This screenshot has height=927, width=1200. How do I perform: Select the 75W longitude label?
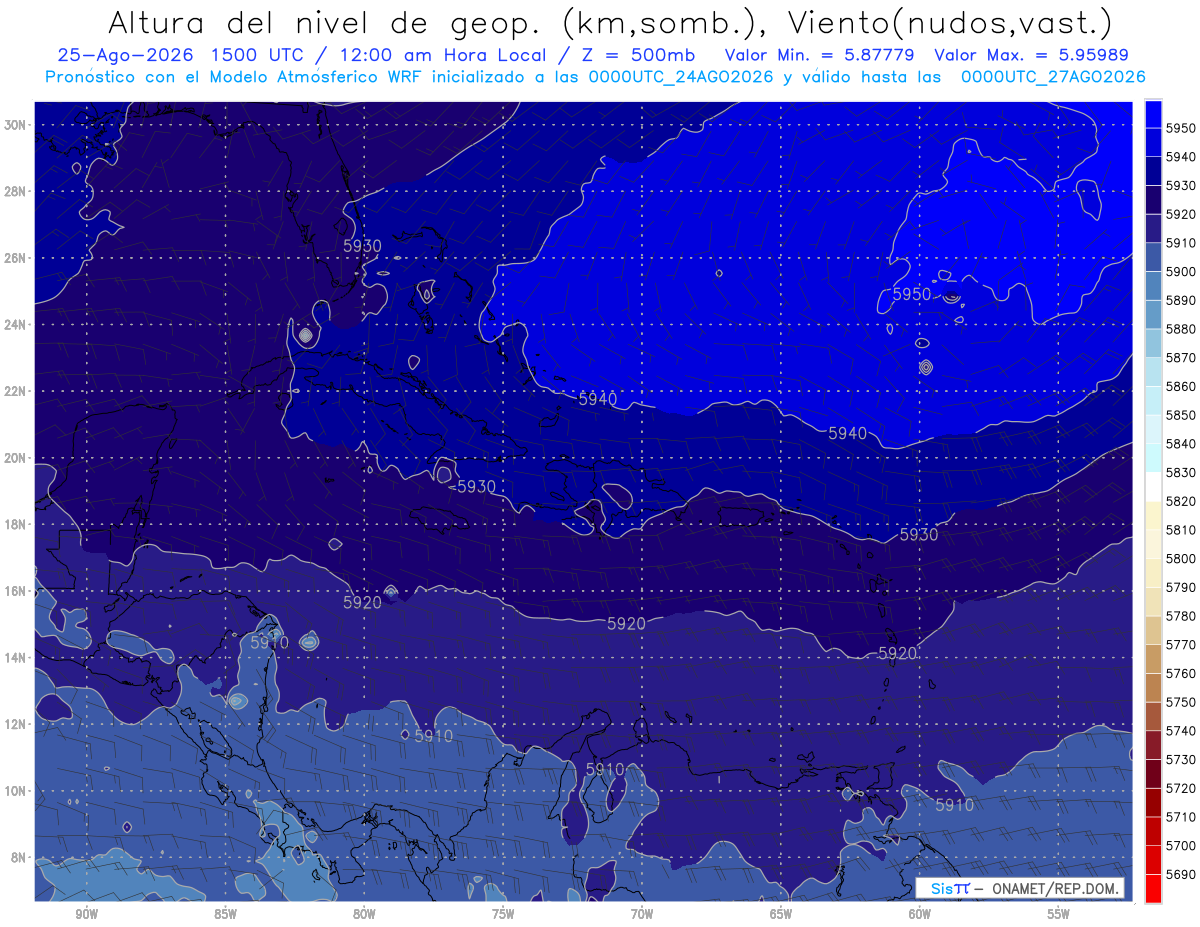tap(503, 914)
